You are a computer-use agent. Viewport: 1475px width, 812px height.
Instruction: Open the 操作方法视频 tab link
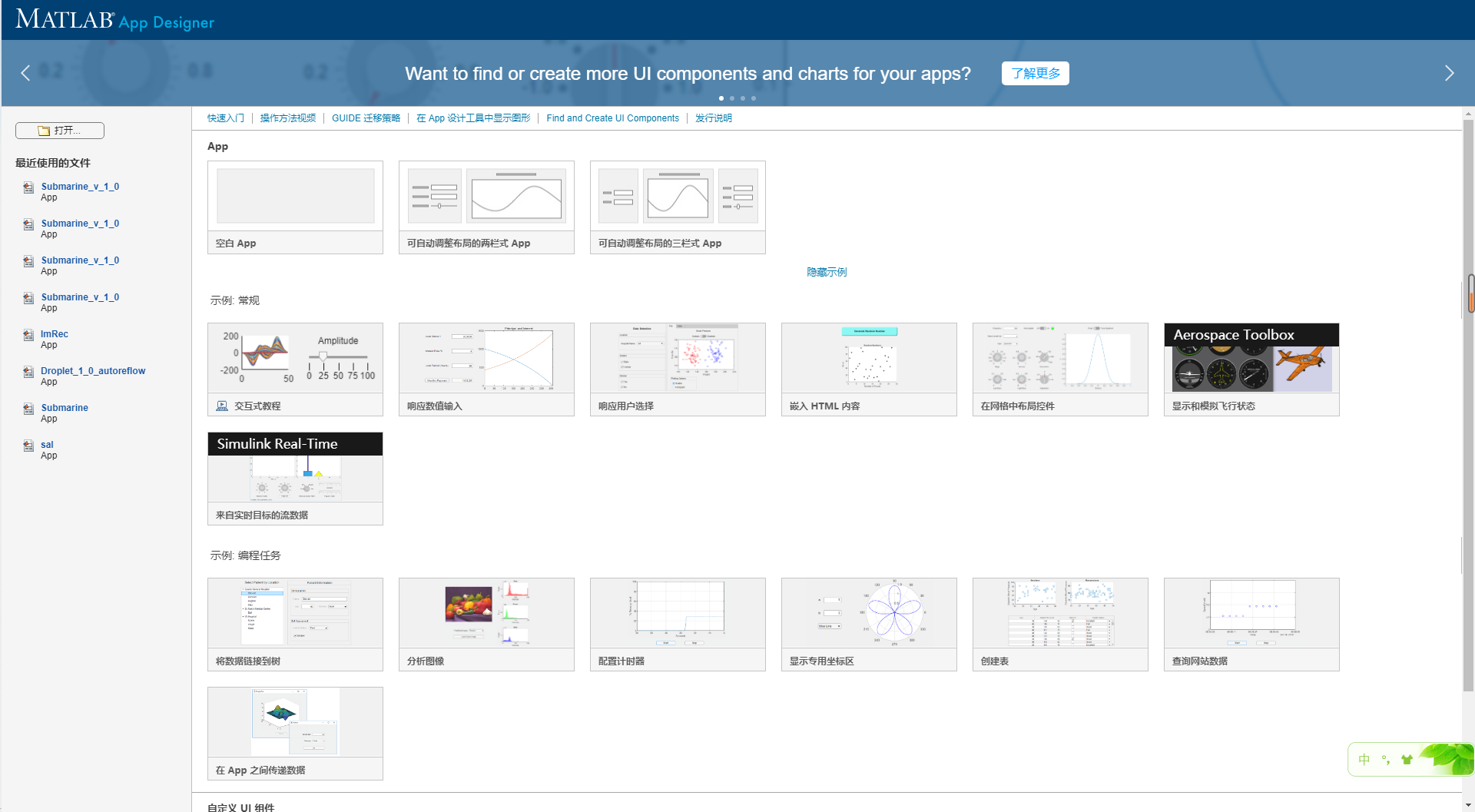[288, 118]
